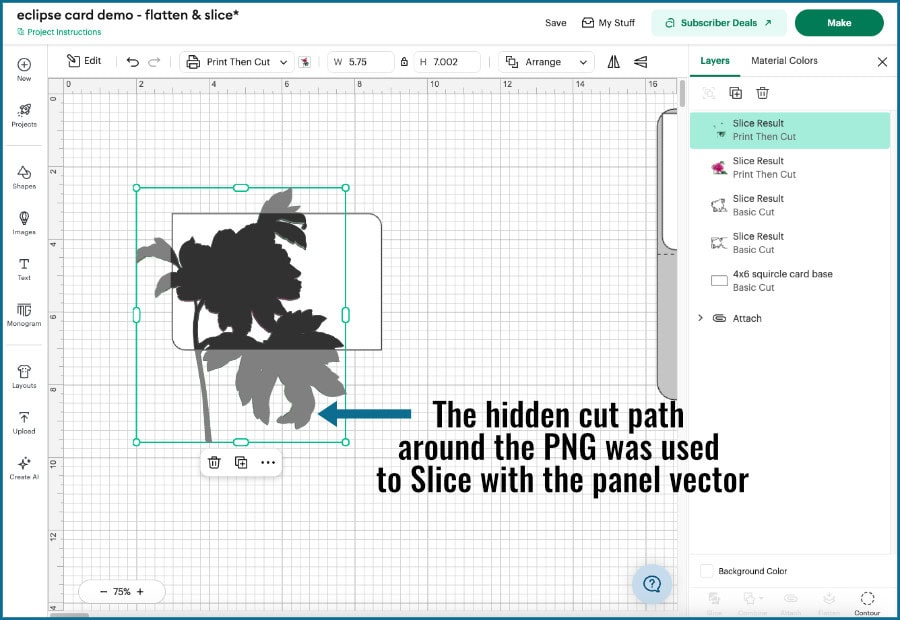The image size is (900, 620).
Task: Open the Projects section in sidebar
Action: click(24, 115)
